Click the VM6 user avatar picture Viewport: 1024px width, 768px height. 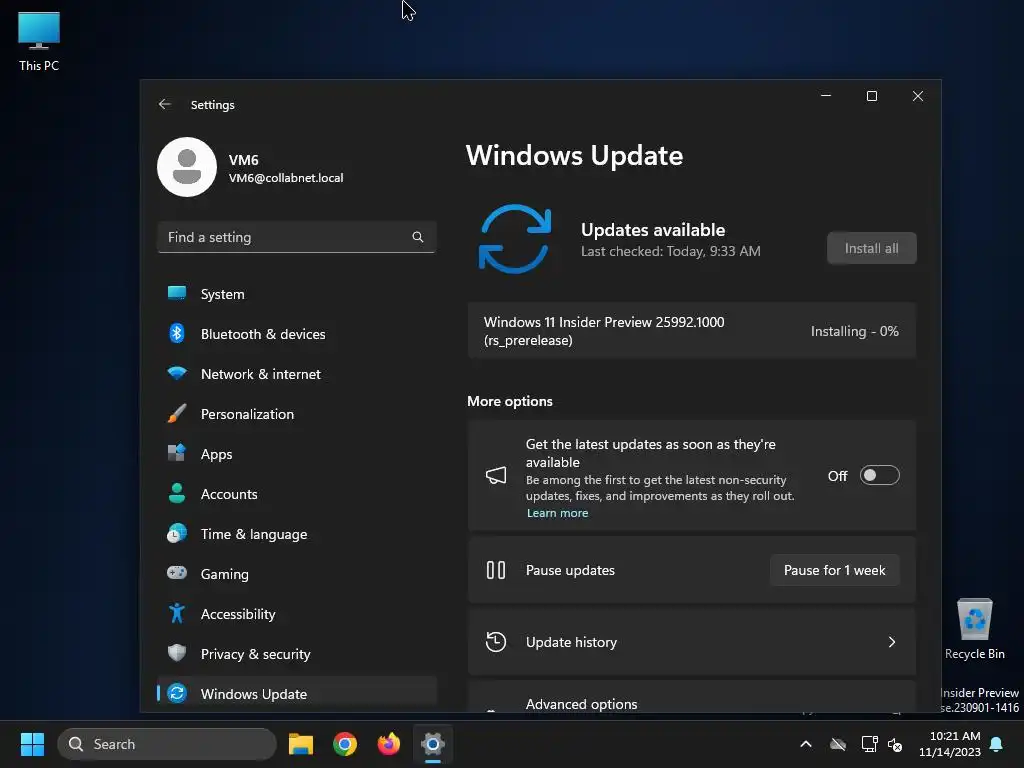pos(187,167)
